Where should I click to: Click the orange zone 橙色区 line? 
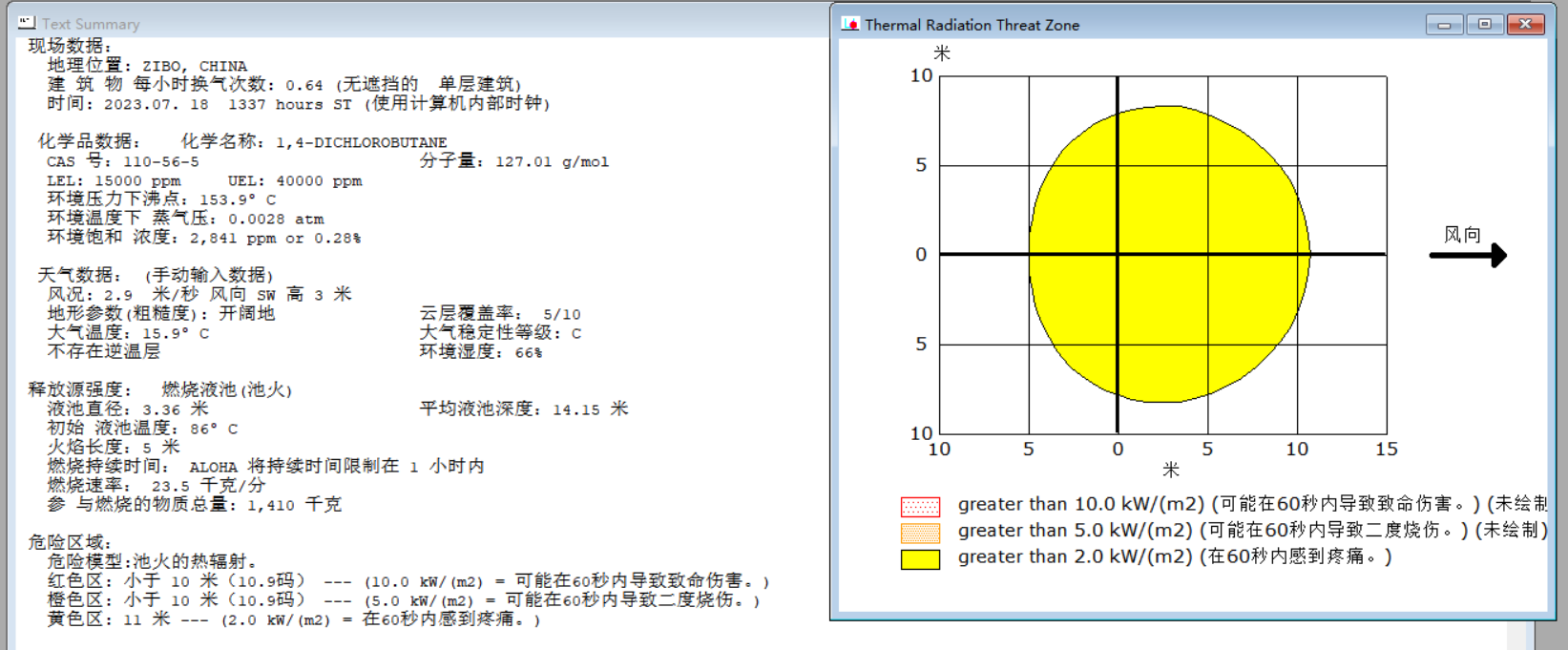click(404, 600)
